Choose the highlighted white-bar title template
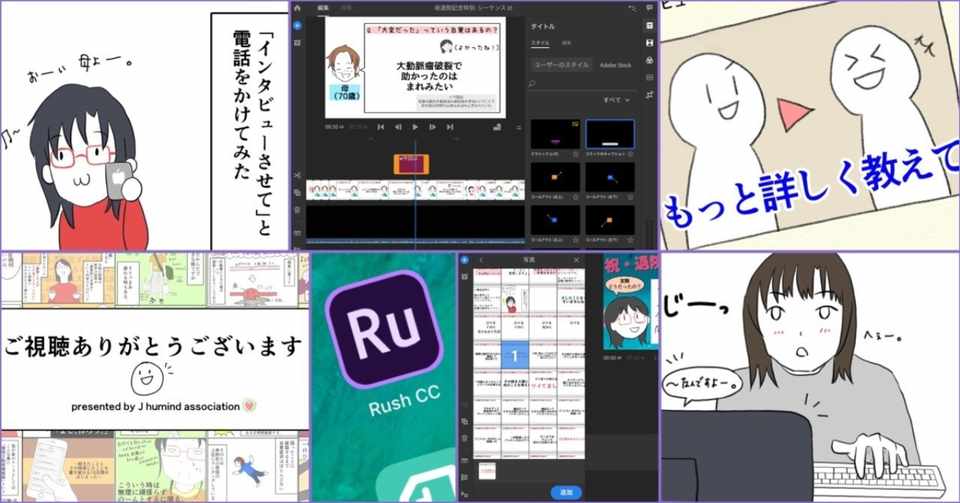 pos(610,135)
